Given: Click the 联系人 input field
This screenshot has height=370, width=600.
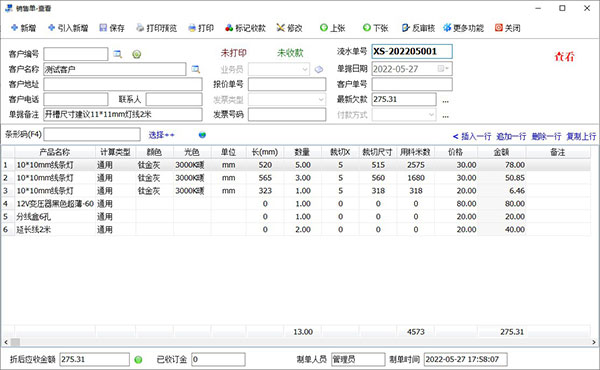Looking at the screenshot, I should [174, 99].
